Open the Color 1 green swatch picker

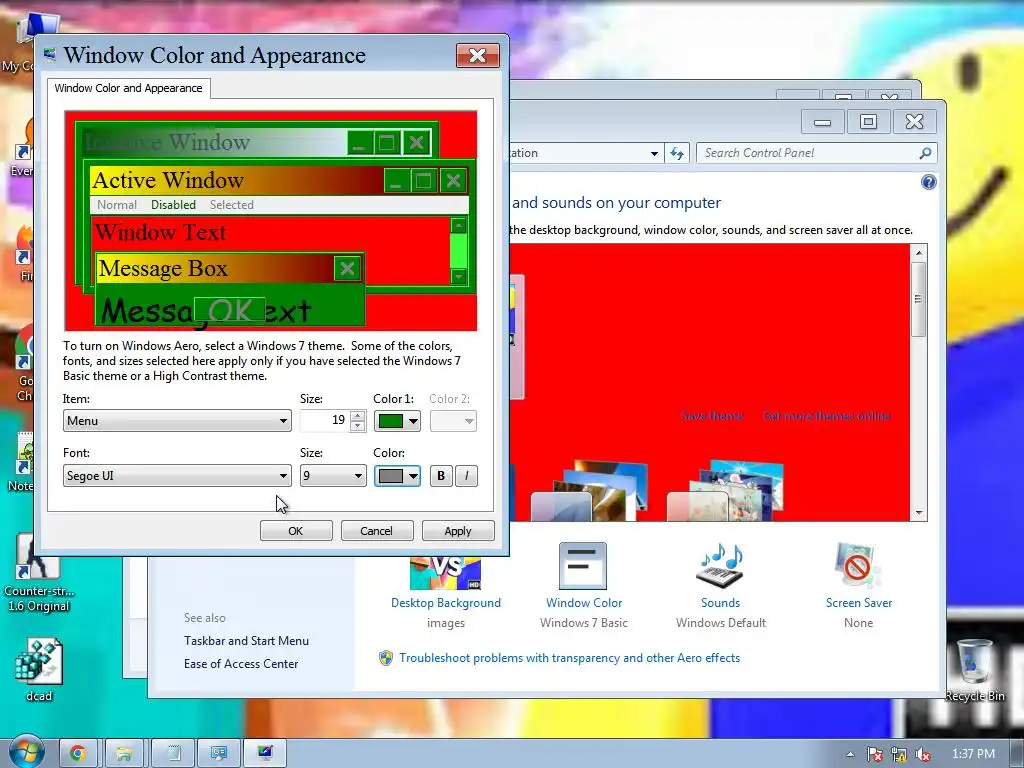pos(397,421)
